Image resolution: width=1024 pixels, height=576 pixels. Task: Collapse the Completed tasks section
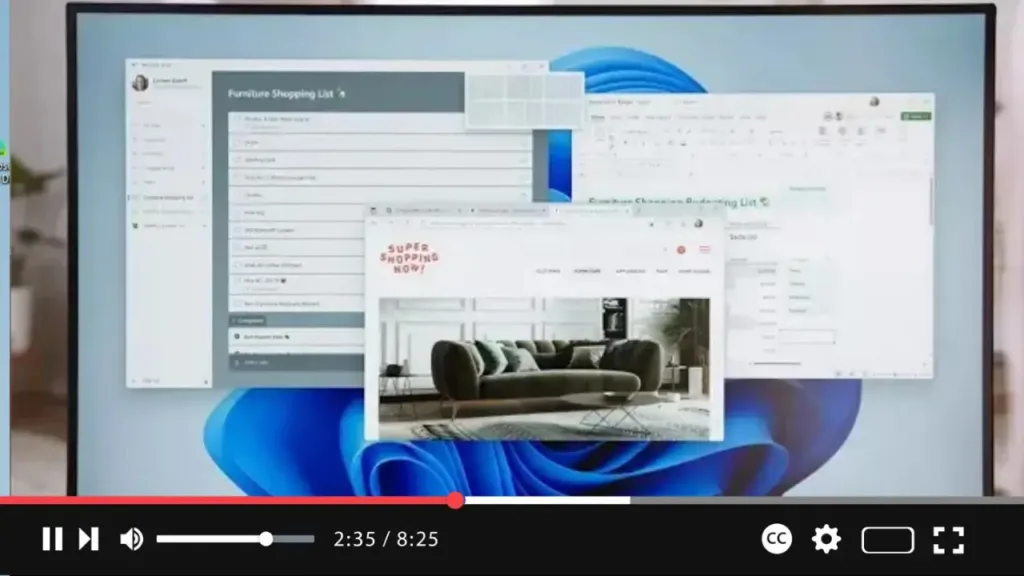246,320
